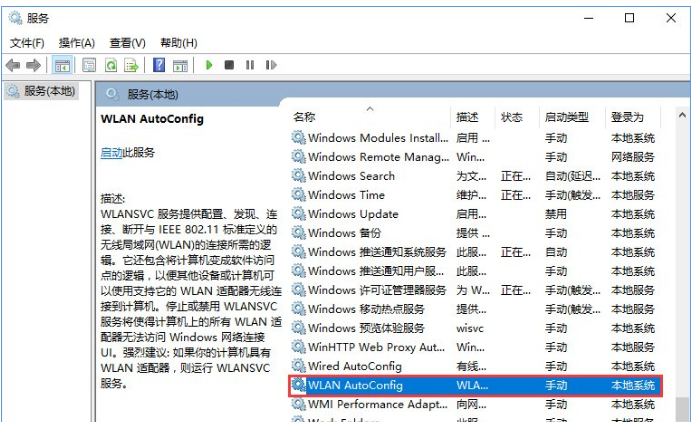This screenshot has height=422, width=691.
Task: Click the WLAN AutoConfig row gear icon
Action: [298, 385]
